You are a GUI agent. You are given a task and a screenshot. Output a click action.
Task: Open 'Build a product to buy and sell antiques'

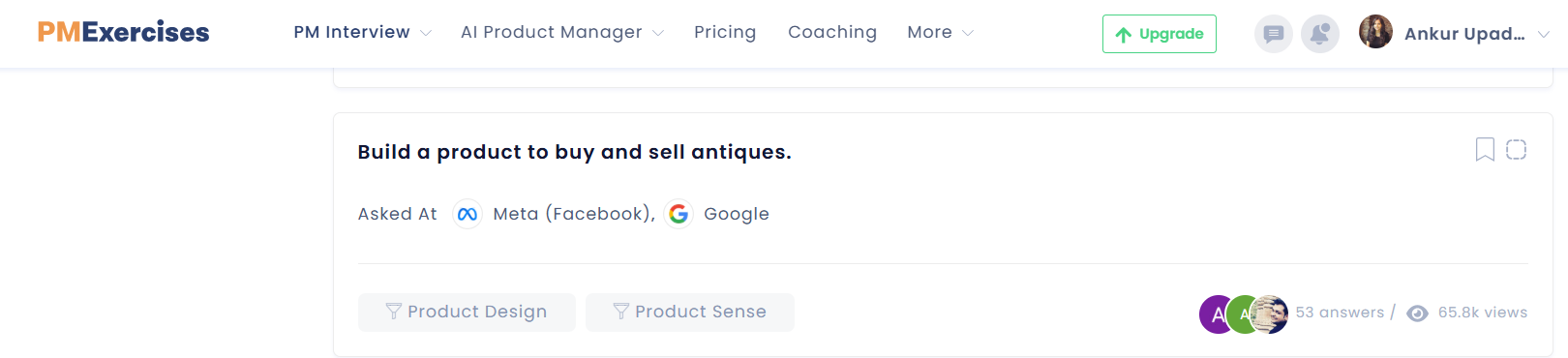pos(574,152)
